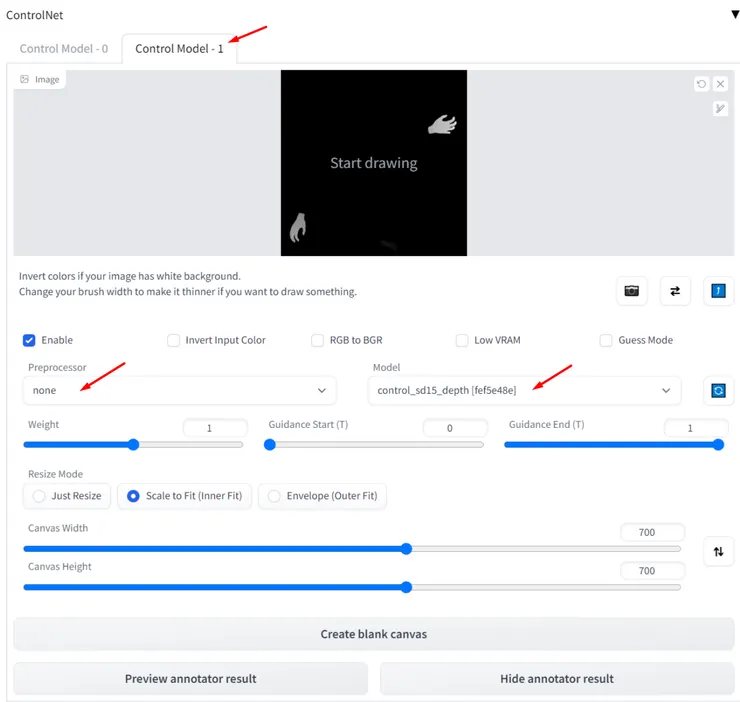This screenshot has width=740, height=702.
Task: Click the ControlNet section title
Action: click(x=34, y=15)
